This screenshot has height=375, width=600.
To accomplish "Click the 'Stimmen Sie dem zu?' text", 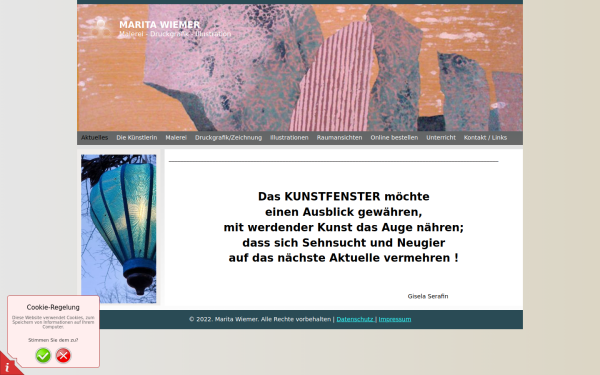I will (x=53, y=340).
